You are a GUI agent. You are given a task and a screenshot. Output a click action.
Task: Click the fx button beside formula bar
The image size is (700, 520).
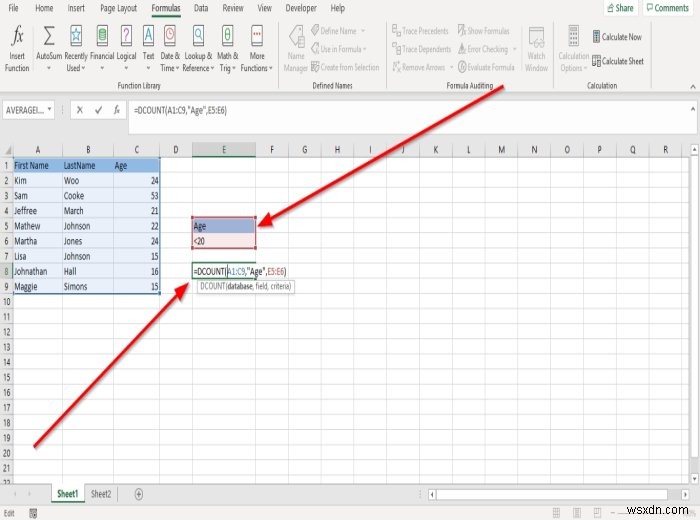click(x=117, y=110)
